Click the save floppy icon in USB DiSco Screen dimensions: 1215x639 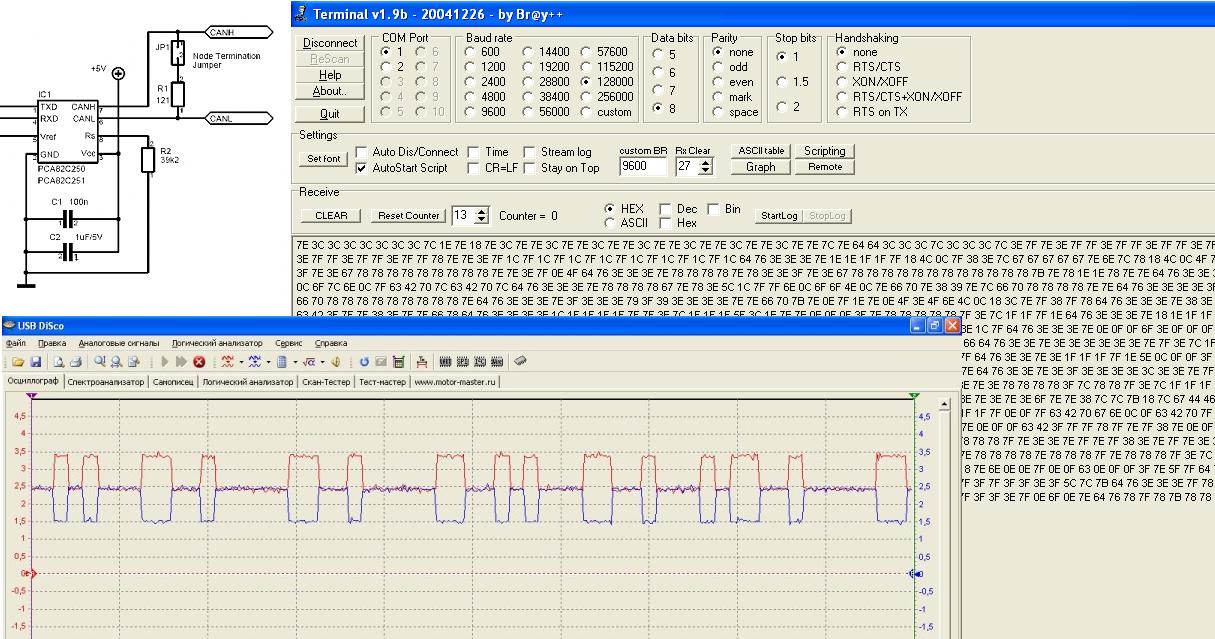(x=35, y=361)
